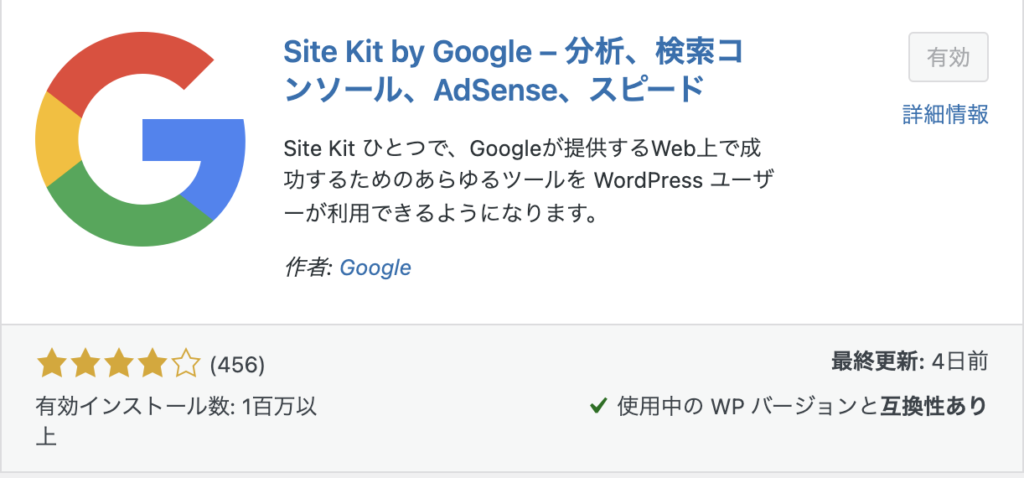Click the third gold rating star
The height and width of the screenshot is (478, 1024).
pyautogui.click(x=118, y=362)
